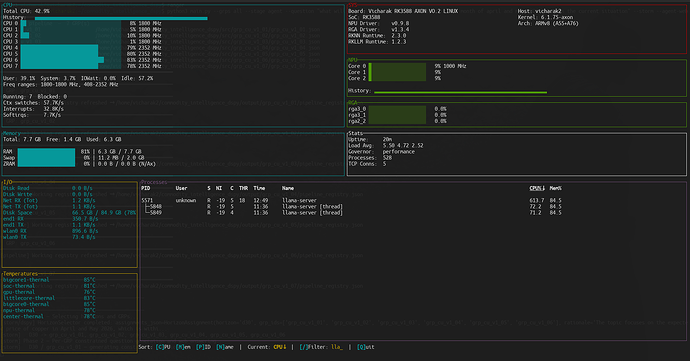Screen dimensions: 690x361
Task: Sort processes by [P]ID in footer
Action: point(203,347)
